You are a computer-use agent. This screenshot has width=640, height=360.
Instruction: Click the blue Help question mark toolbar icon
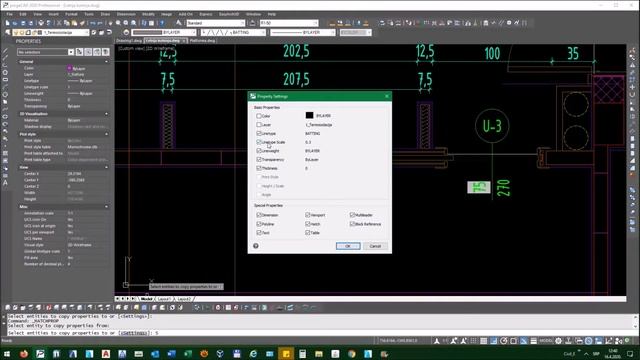pos(162,23)
